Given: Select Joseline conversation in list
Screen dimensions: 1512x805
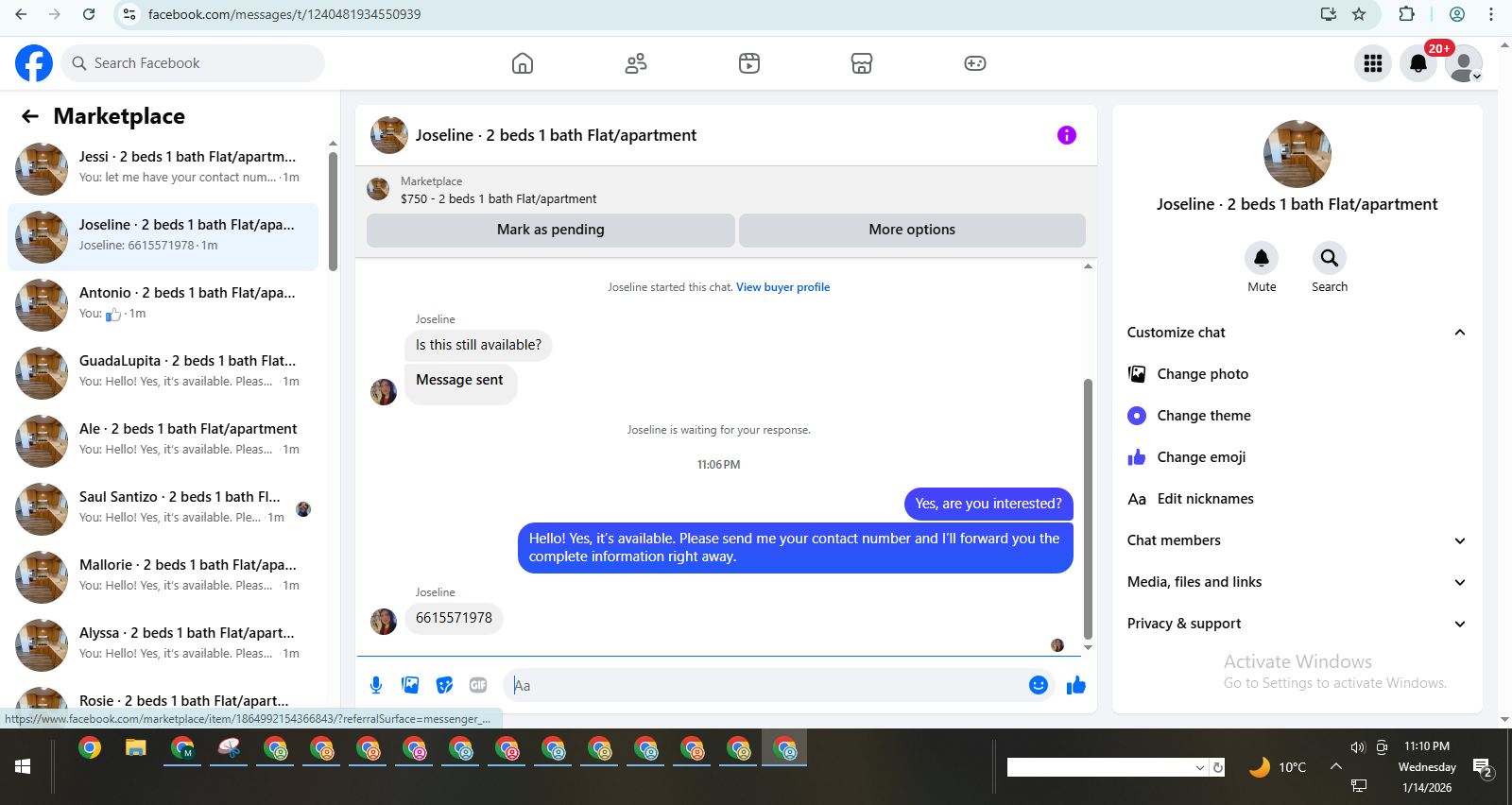Looking at the screenshot, I should pyautogui.click(x=163, y=237).
